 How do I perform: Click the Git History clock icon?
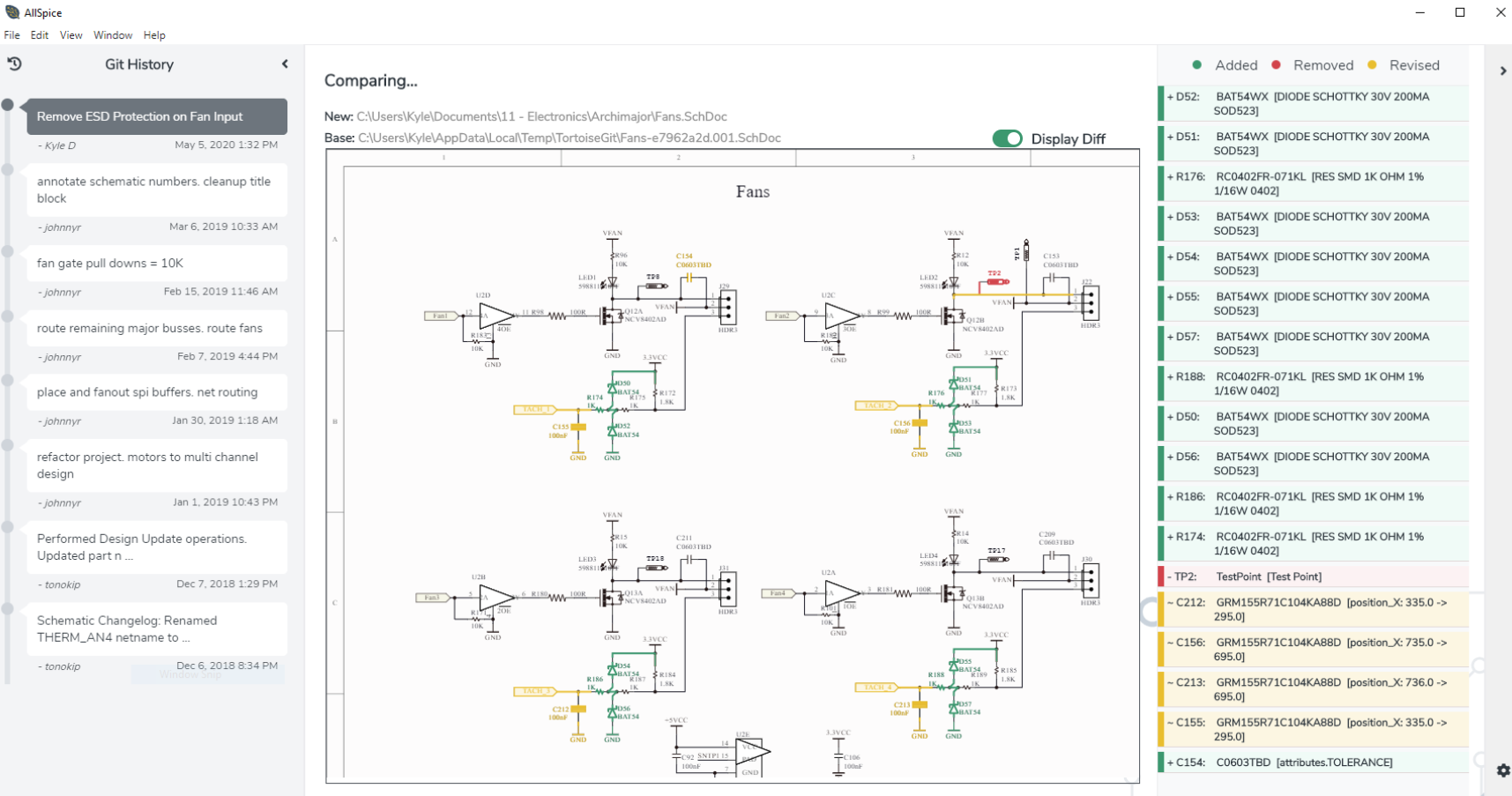[14, 64]
